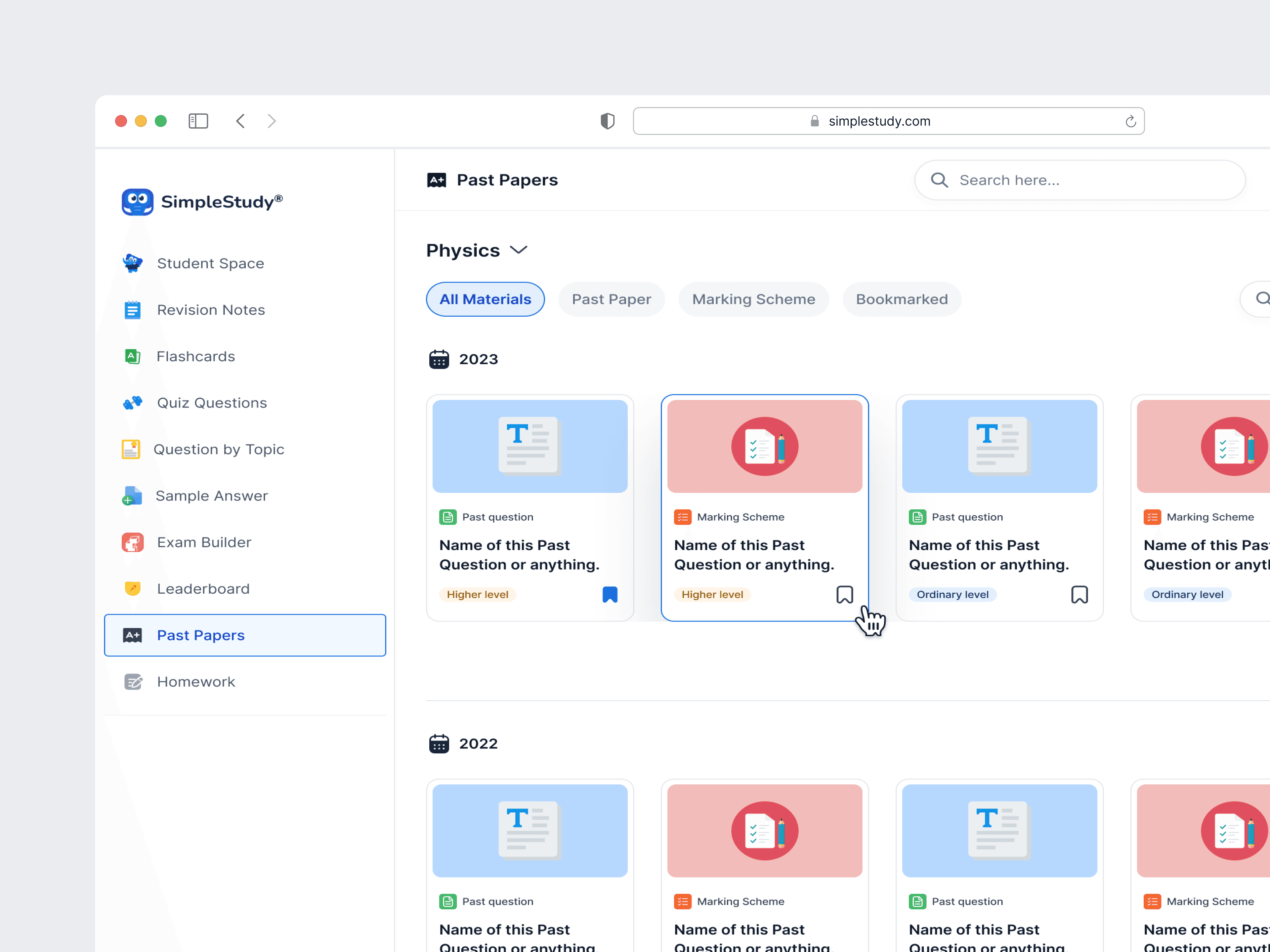The width and height of the screenshot is (1270, 952).
Task: Go back with browser back arrow
Action: [x=240, y=121]
